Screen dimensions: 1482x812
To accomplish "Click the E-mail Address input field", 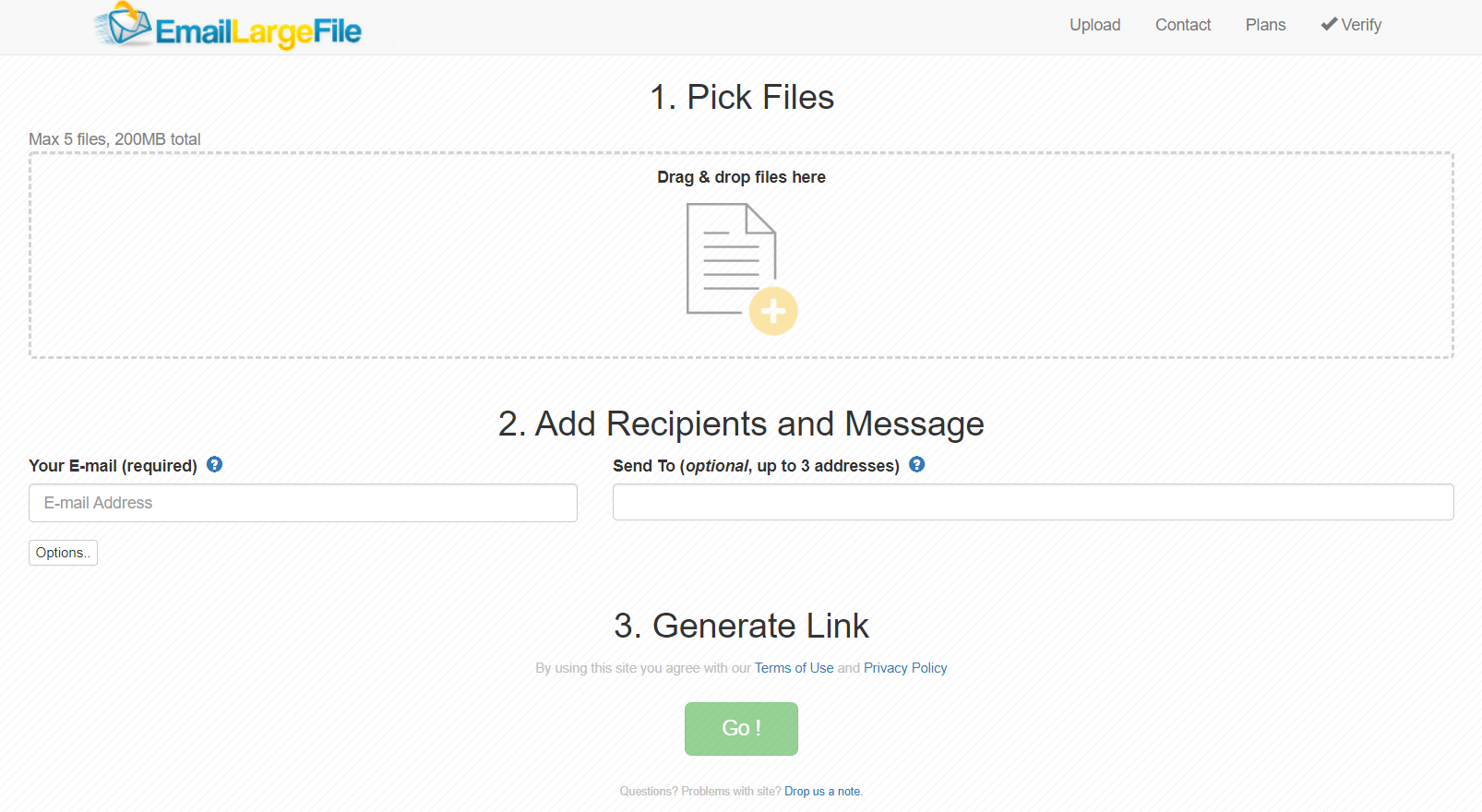I will (303, 503).
